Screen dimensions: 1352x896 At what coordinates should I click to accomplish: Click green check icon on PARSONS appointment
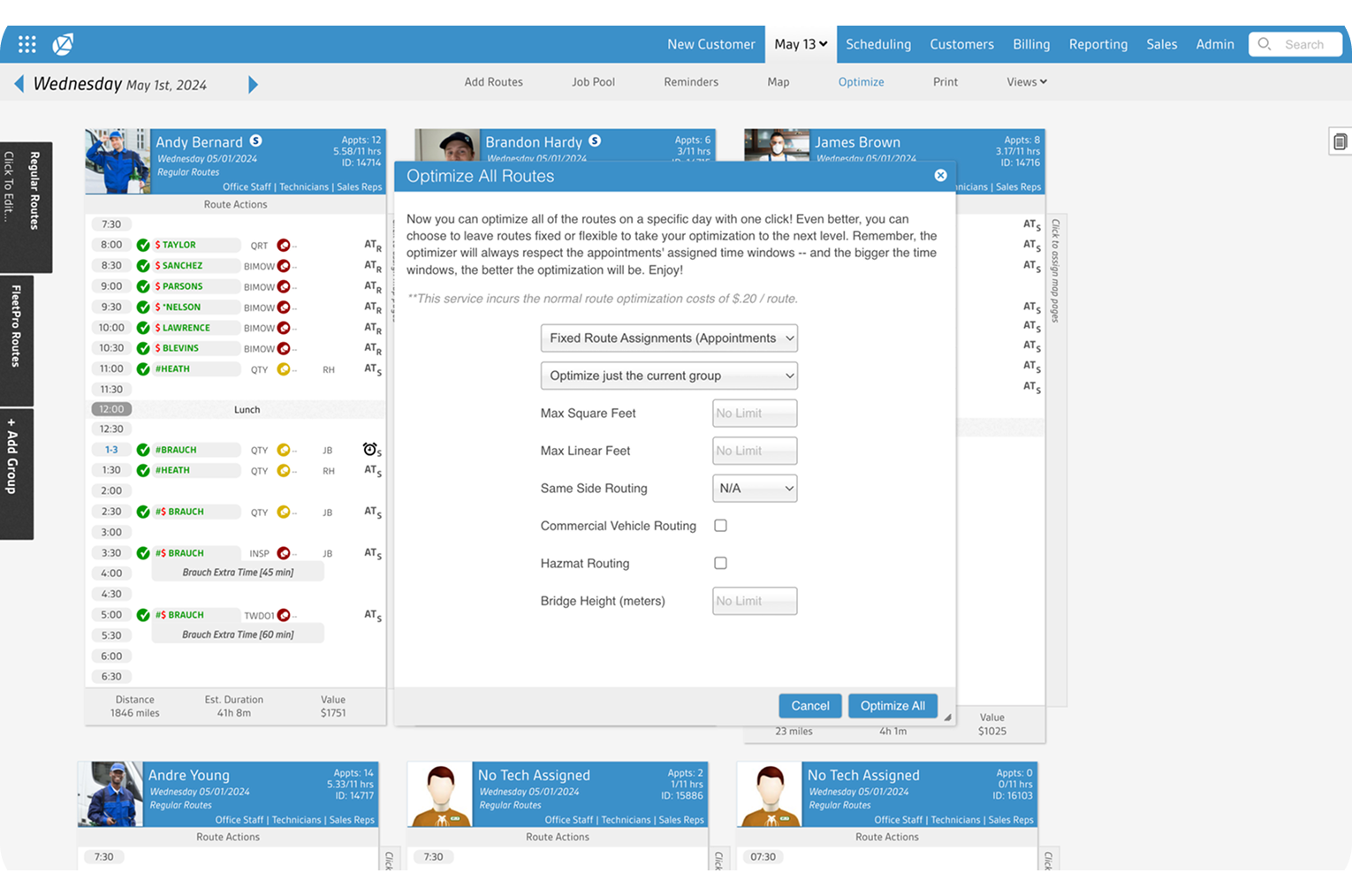tap(143, 286)
